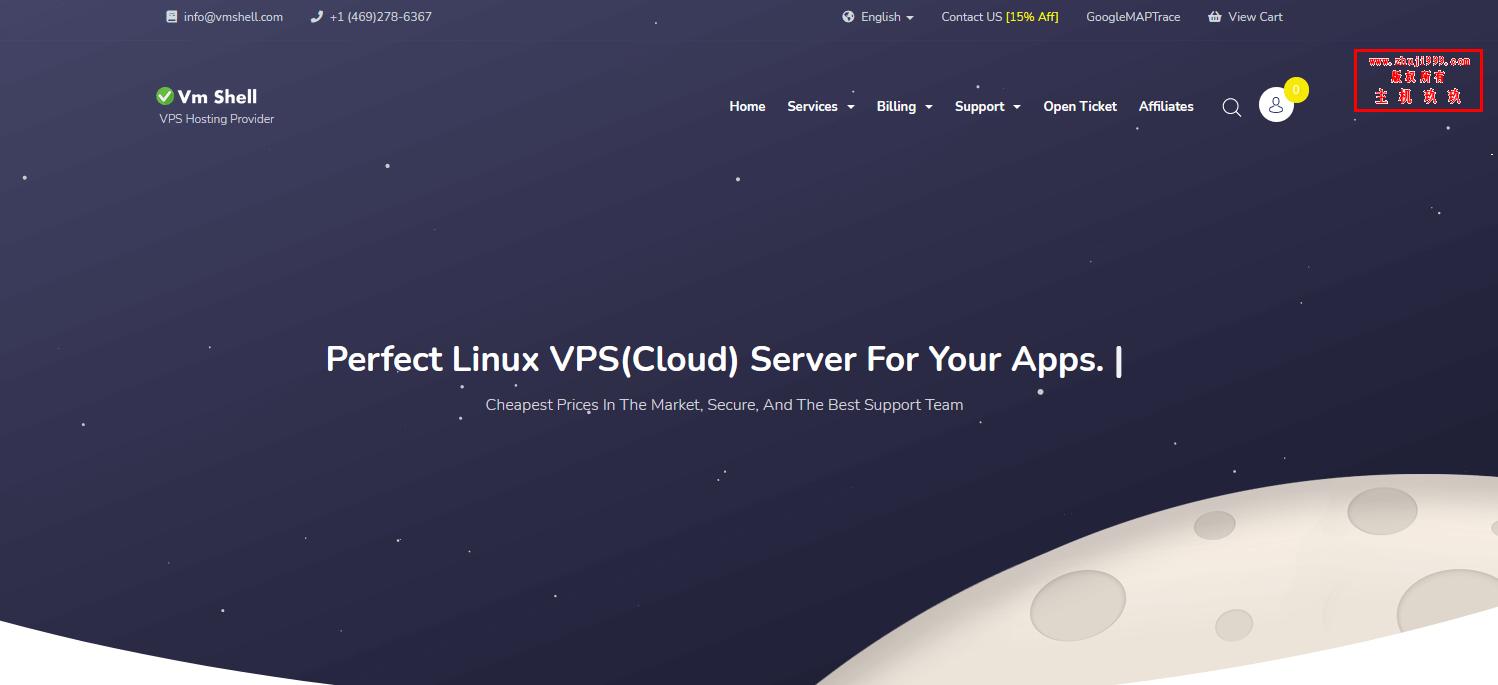This screenshot has height=685, width=1498.
Task: Click the green checkmark Vm Shell logo
Action: [165, 96]
